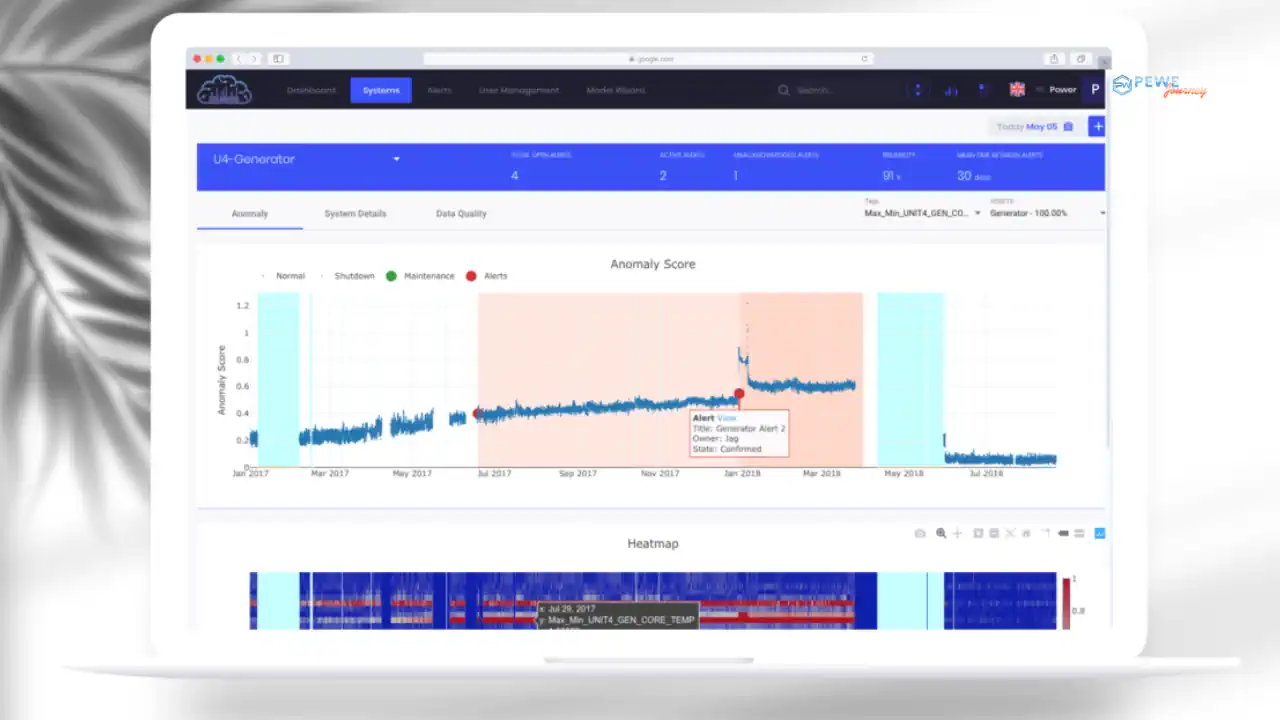Image resolution: width=1280 pixels, height=720 pixels.
Task: Click the search magnifier in the navigation bar
Action: click(783, 90)
